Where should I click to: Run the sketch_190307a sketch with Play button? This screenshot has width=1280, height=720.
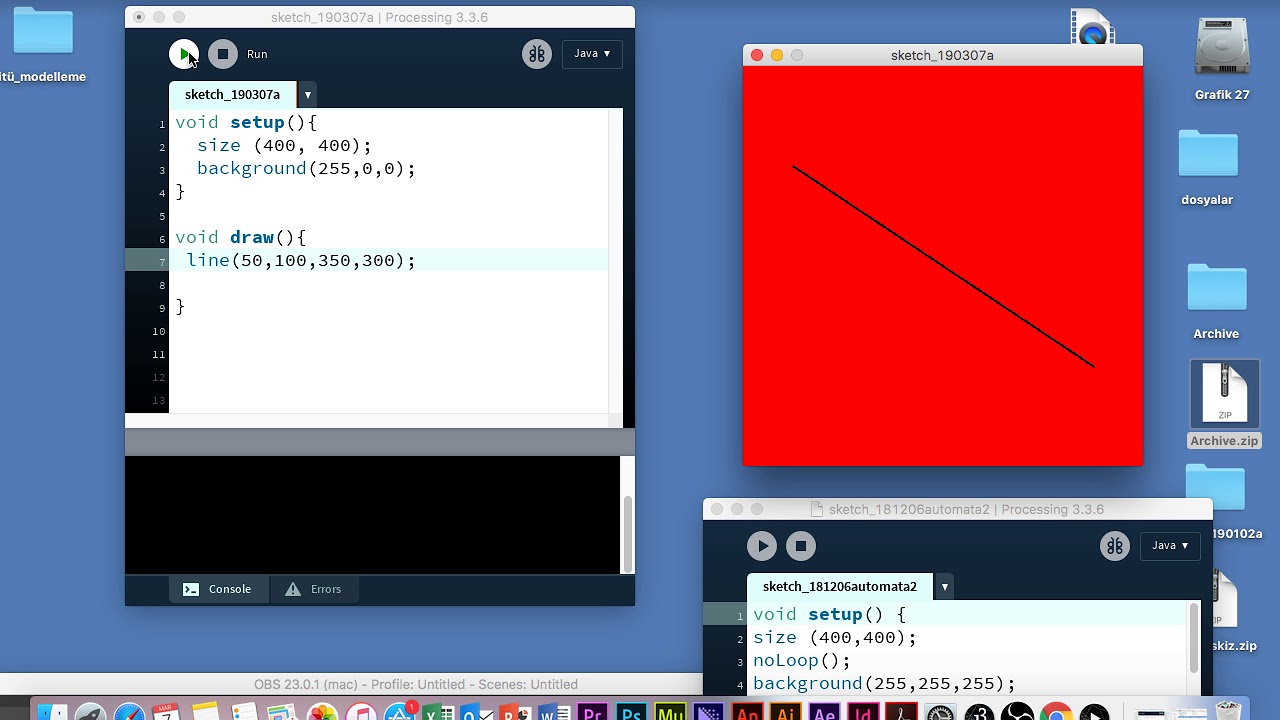coord(183,54)
